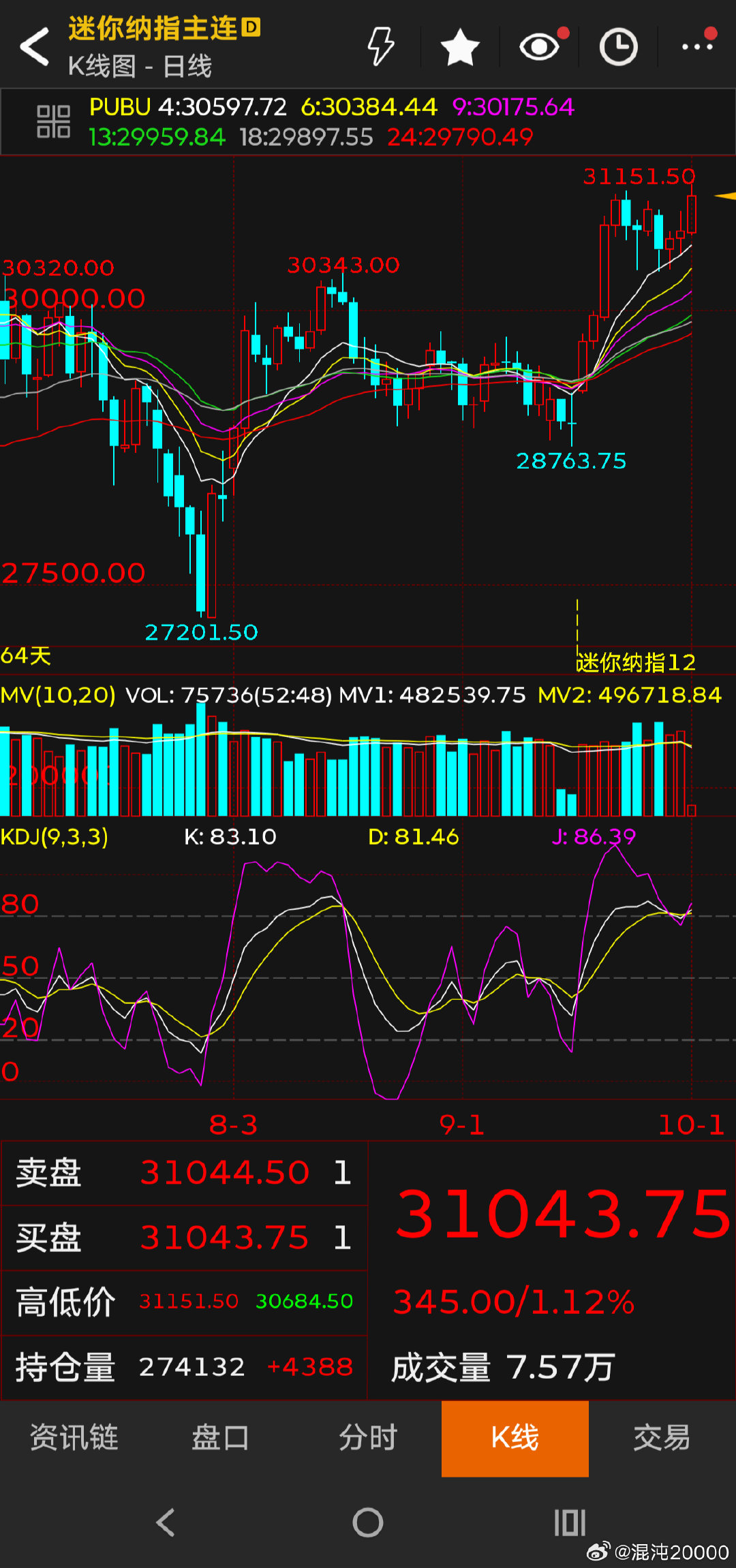Tap the 31151.50 high label on chart
Screen dimensions: 736x1568
coord(639,176)
